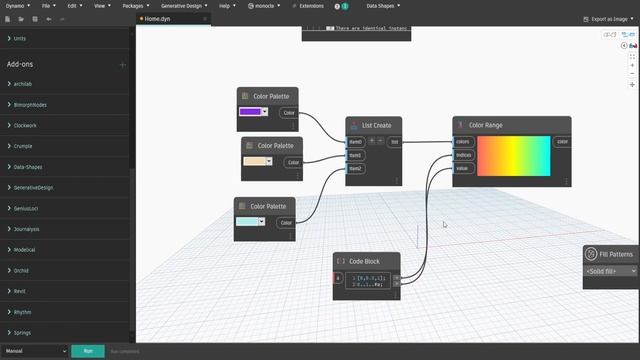This screenshot has width=640, height=360.
Task: Click the Color Range node icon
Action: (461, 125)
